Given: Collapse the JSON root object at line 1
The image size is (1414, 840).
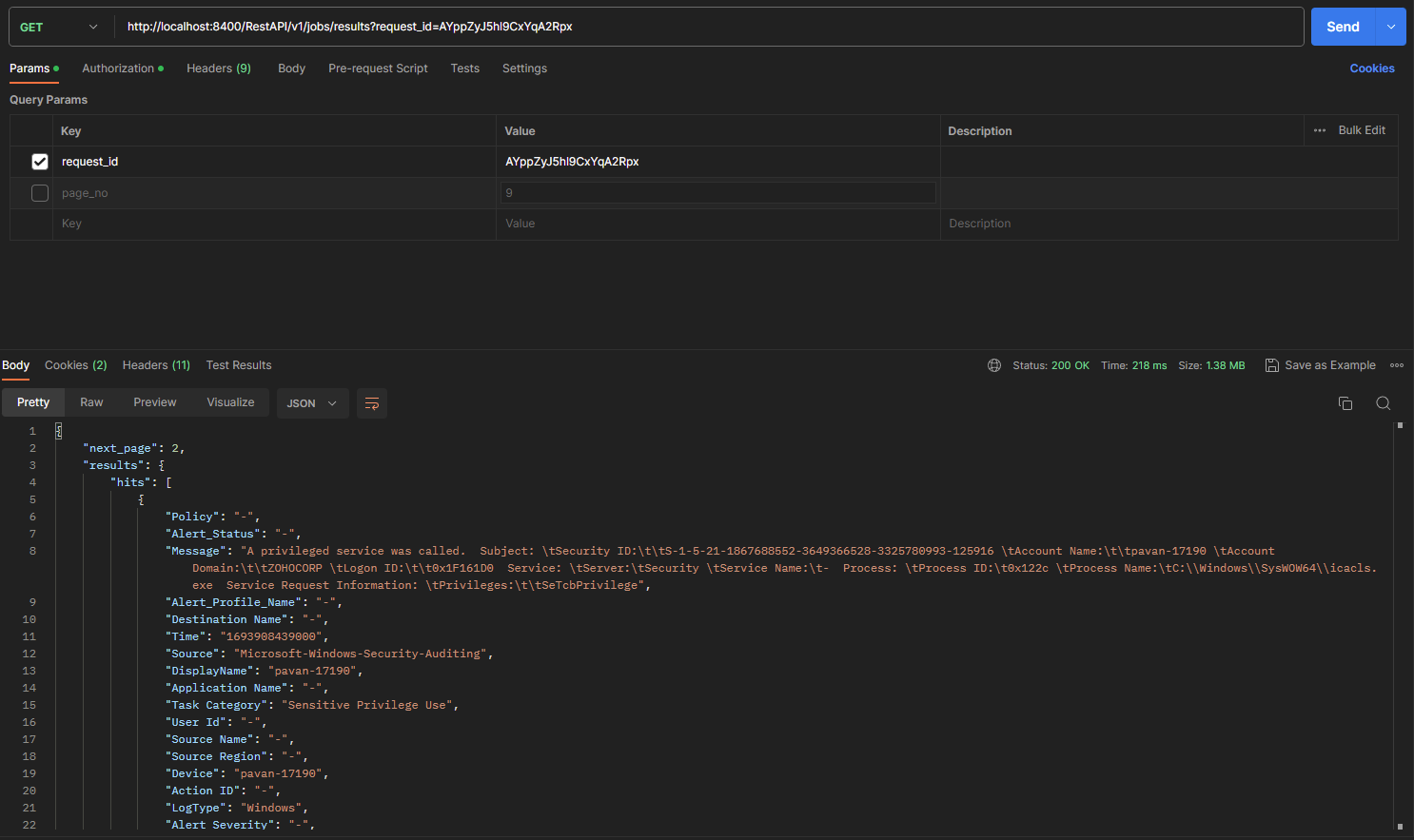Looking at the screenshot, I should (x=58, y=430).
